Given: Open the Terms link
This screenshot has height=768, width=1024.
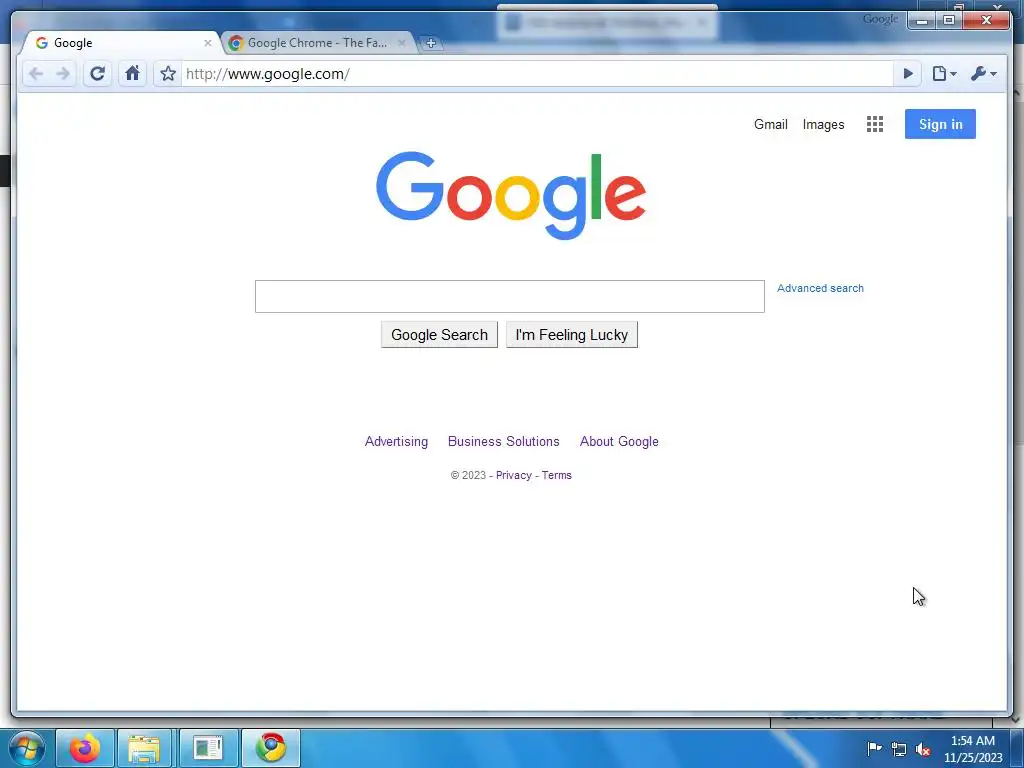Looking at the screenshot, I should pos(556,475).
